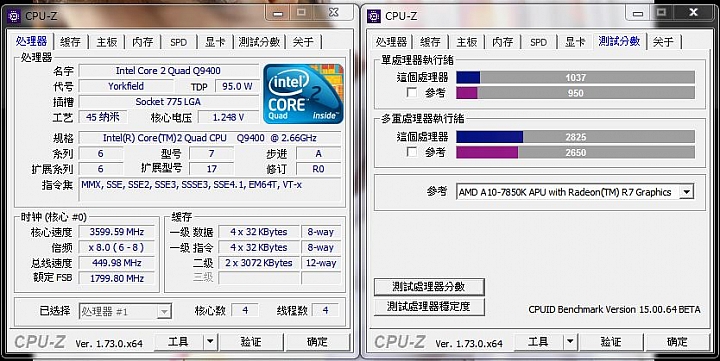Open 显卡 tab in left window

click(x=214, y=42)
